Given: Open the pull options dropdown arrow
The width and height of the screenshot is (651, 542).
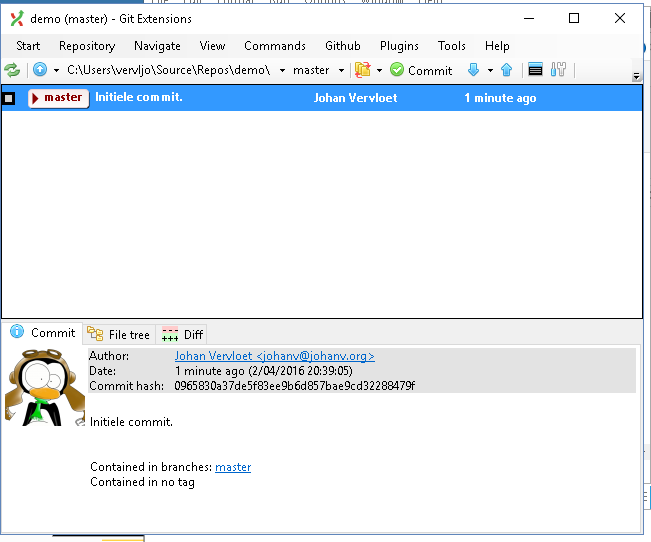Looking at the screenshot, I should (490, 70).
